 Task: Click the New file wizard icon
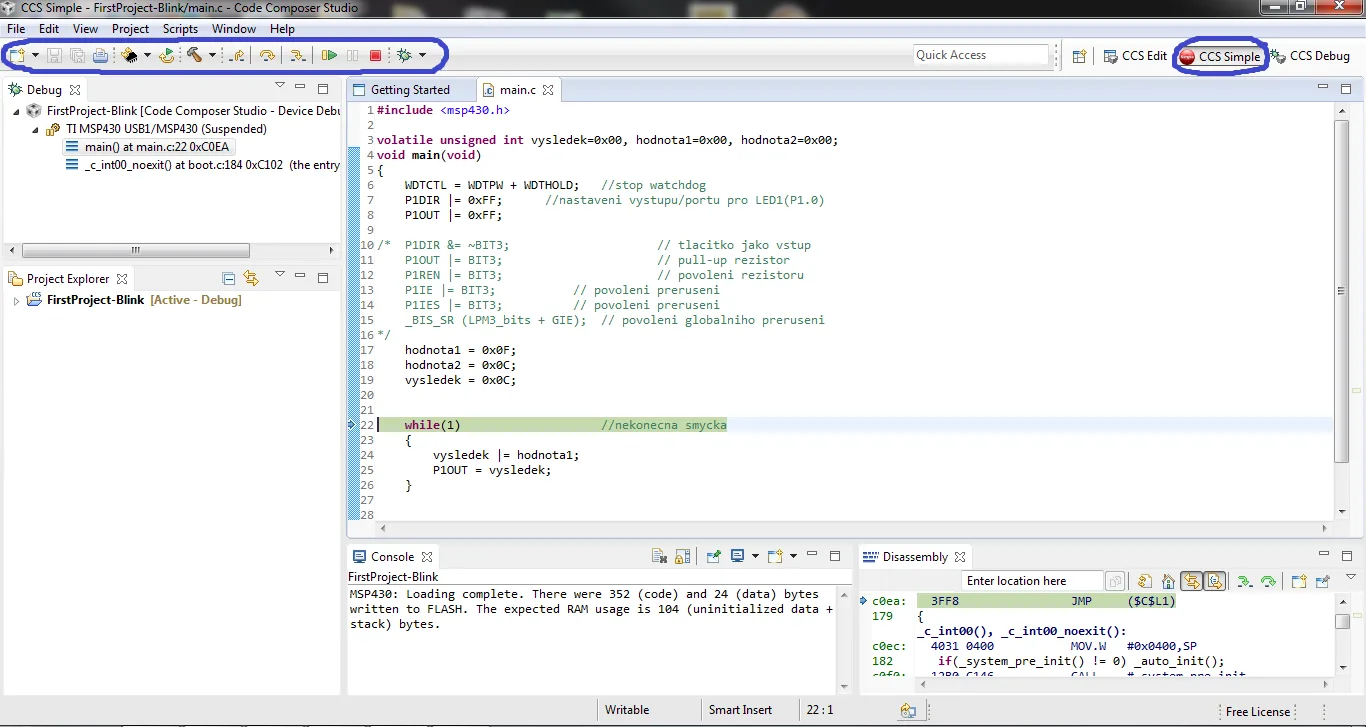tap(17, 55)
